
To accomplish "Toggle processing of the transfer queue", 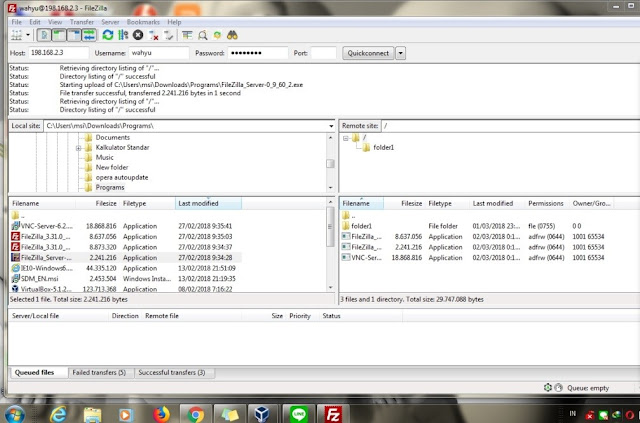I will [x=123, y=35].
